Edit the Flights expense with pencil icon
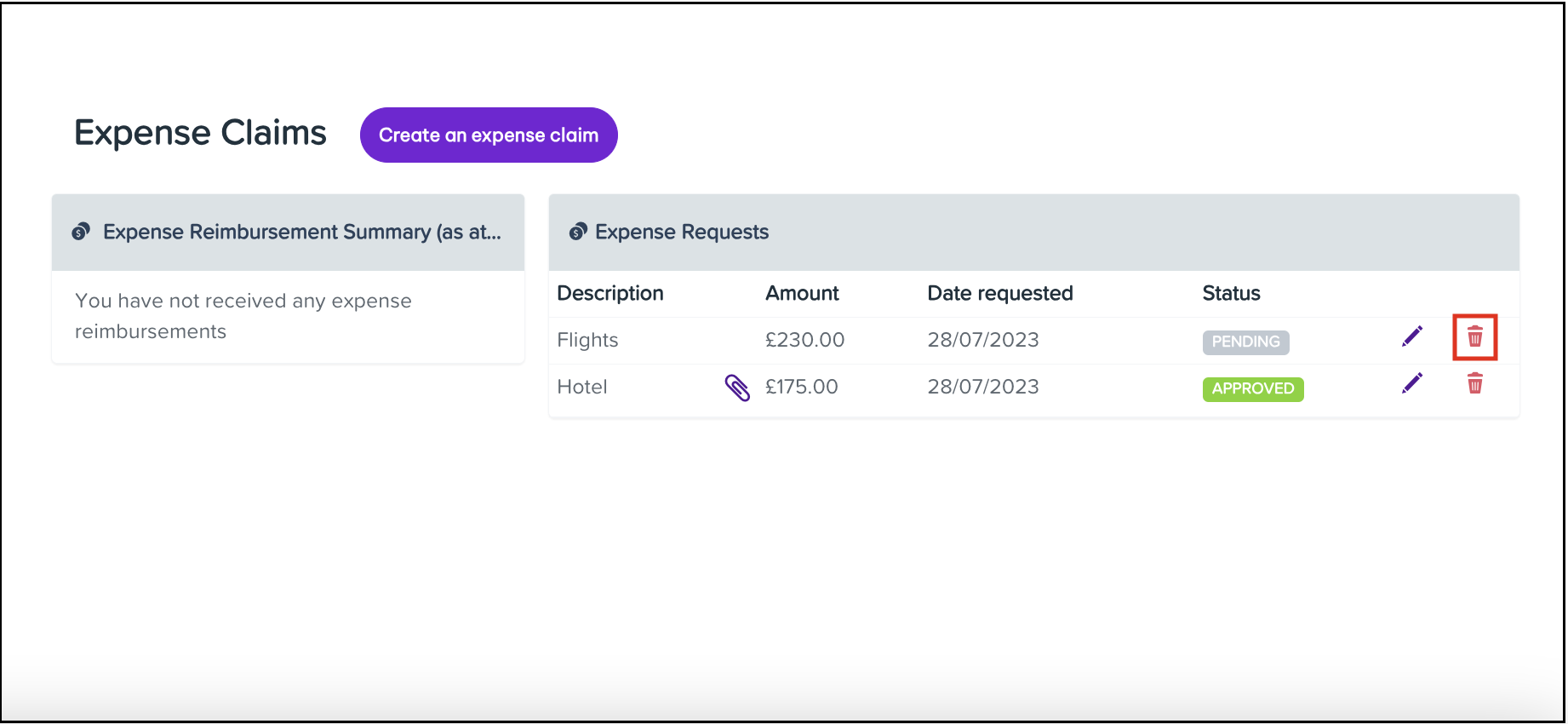 [x=1411, y=337]
